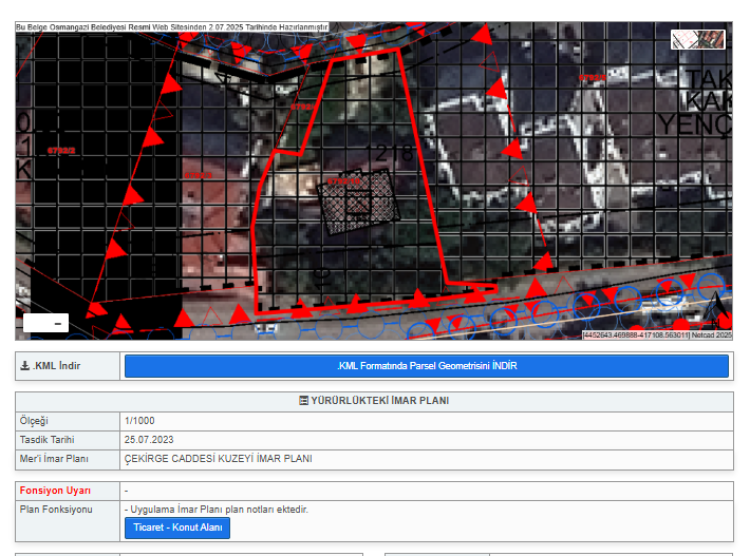Click the 1216 parcel number label on map

coord(391,151)
